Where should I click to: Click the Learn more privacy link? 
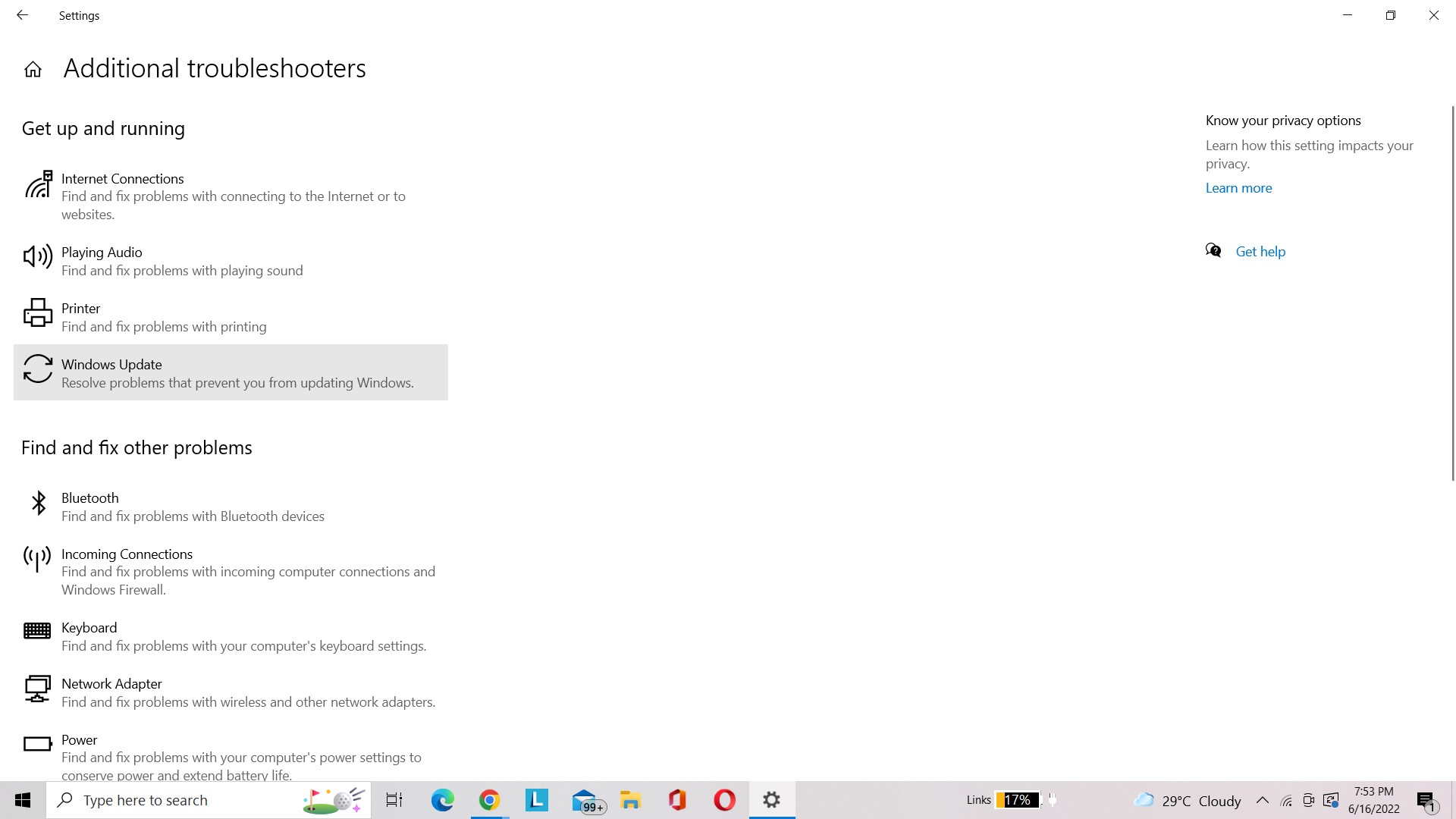[1238, 188]
